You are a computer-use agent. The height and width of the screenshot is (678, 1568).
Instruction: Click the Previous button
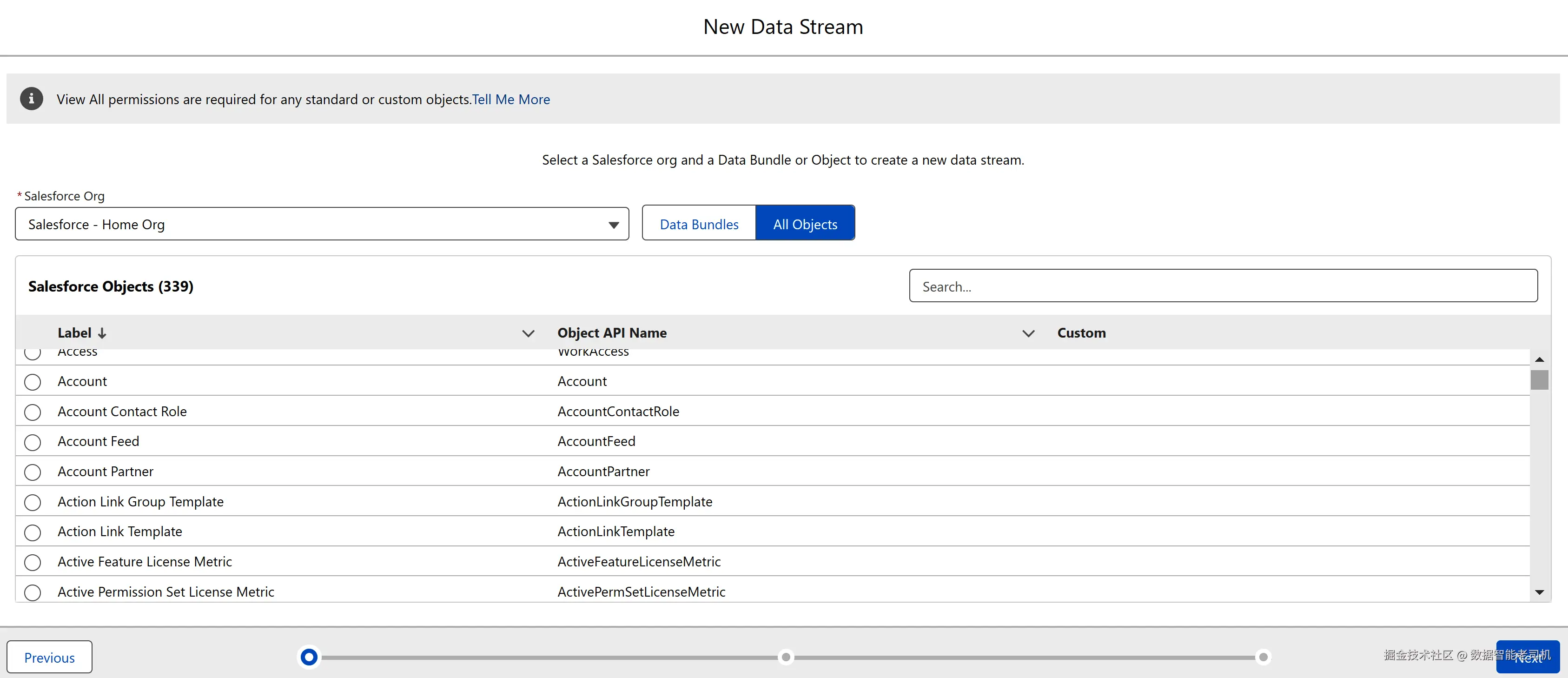pos(49,657)
